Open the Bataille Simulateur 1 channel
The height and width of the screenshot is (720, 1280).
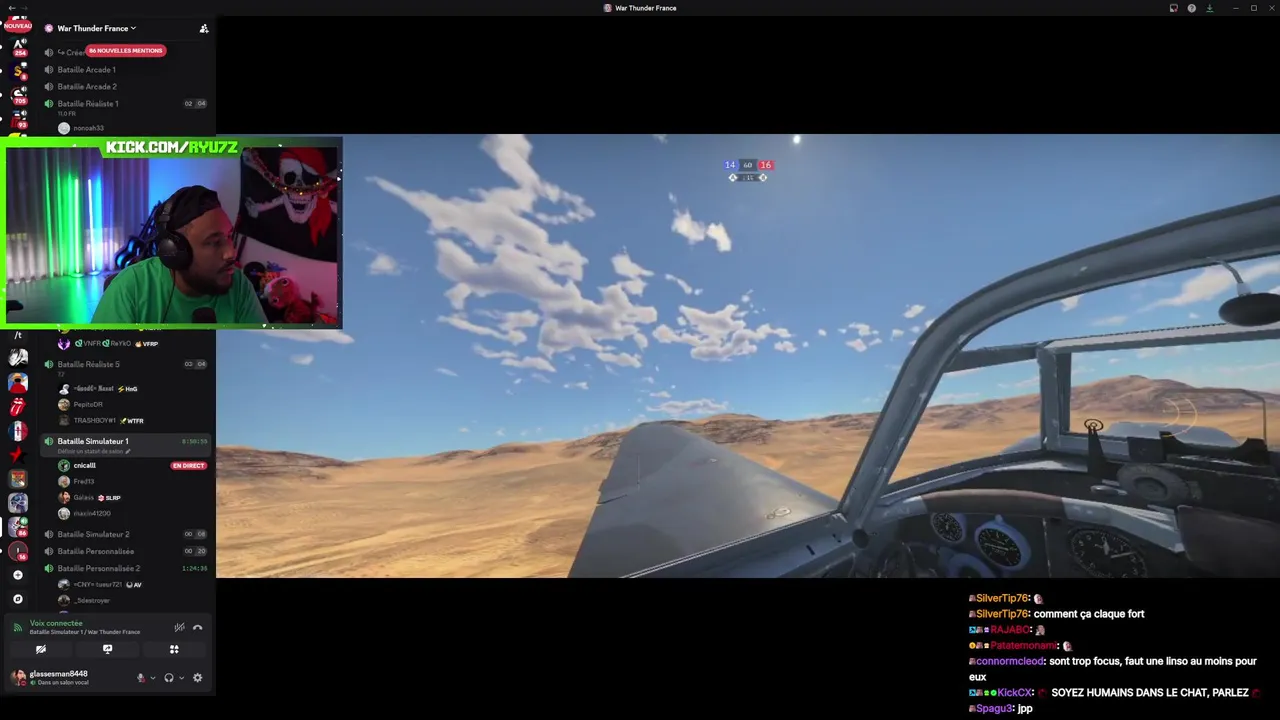coord(92,441)
